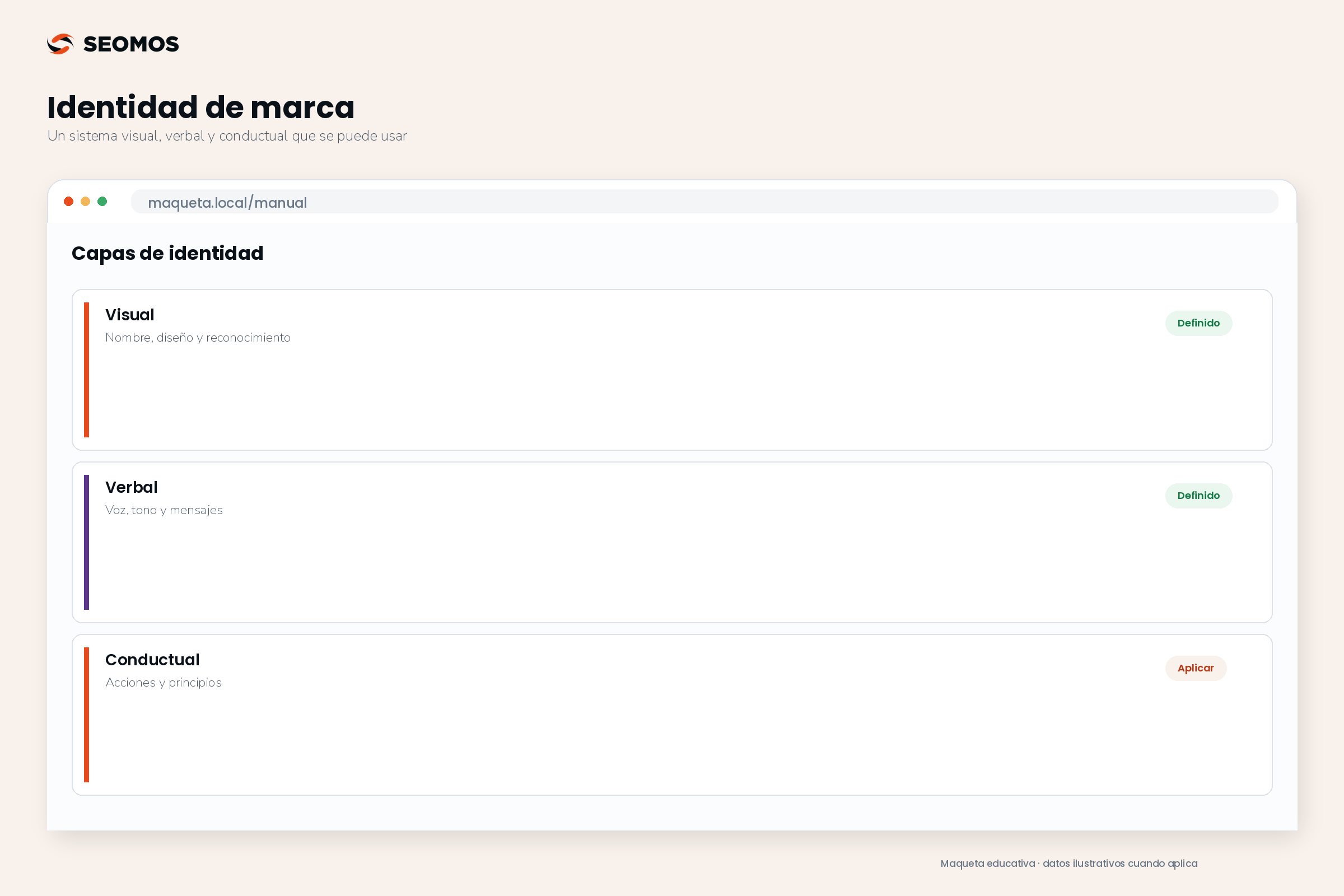Select 'Voz, tono y mensajes' description

tap(164, 510)
